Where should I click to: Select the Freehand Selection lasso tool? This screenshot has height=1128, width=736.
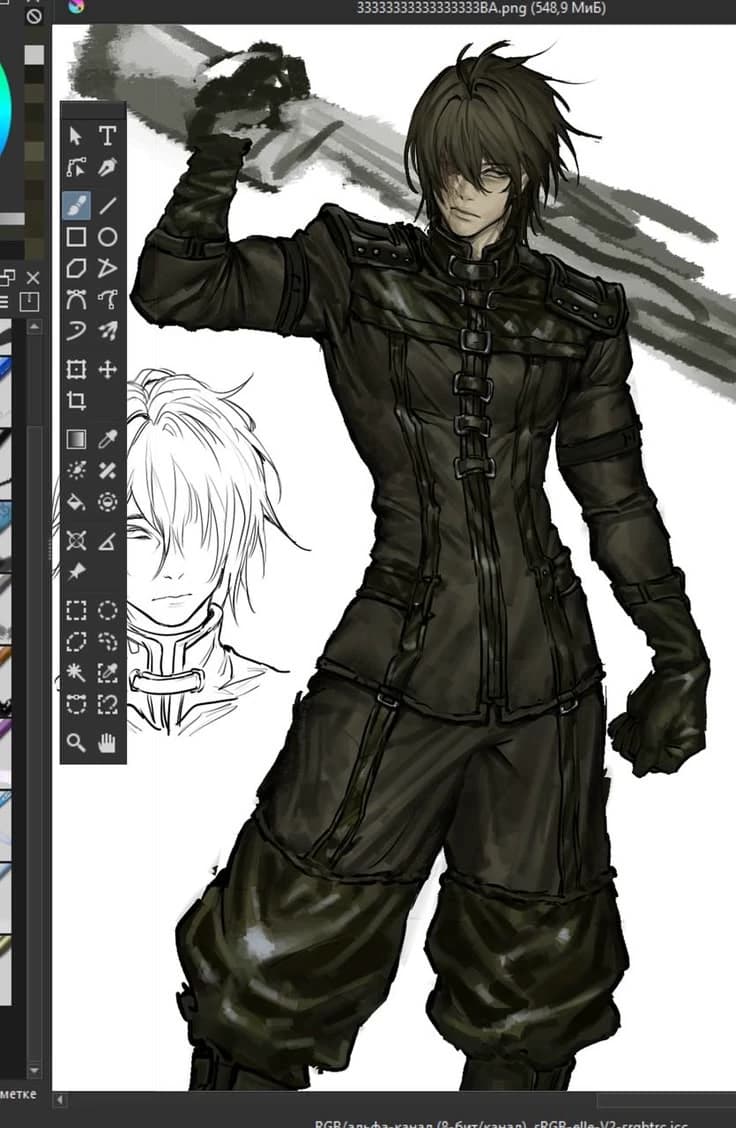tap(107, 642)
